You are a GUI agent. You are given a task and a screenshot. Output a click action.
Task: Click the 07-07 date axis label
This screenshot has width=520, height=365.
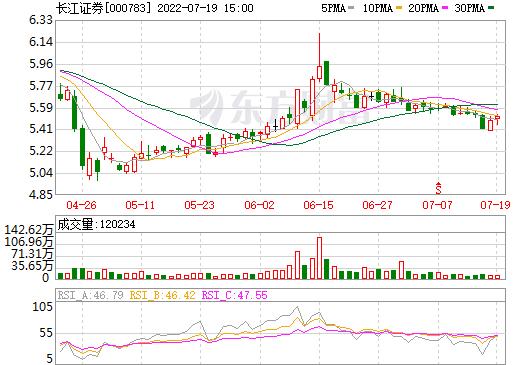click(x=437, y=205)
